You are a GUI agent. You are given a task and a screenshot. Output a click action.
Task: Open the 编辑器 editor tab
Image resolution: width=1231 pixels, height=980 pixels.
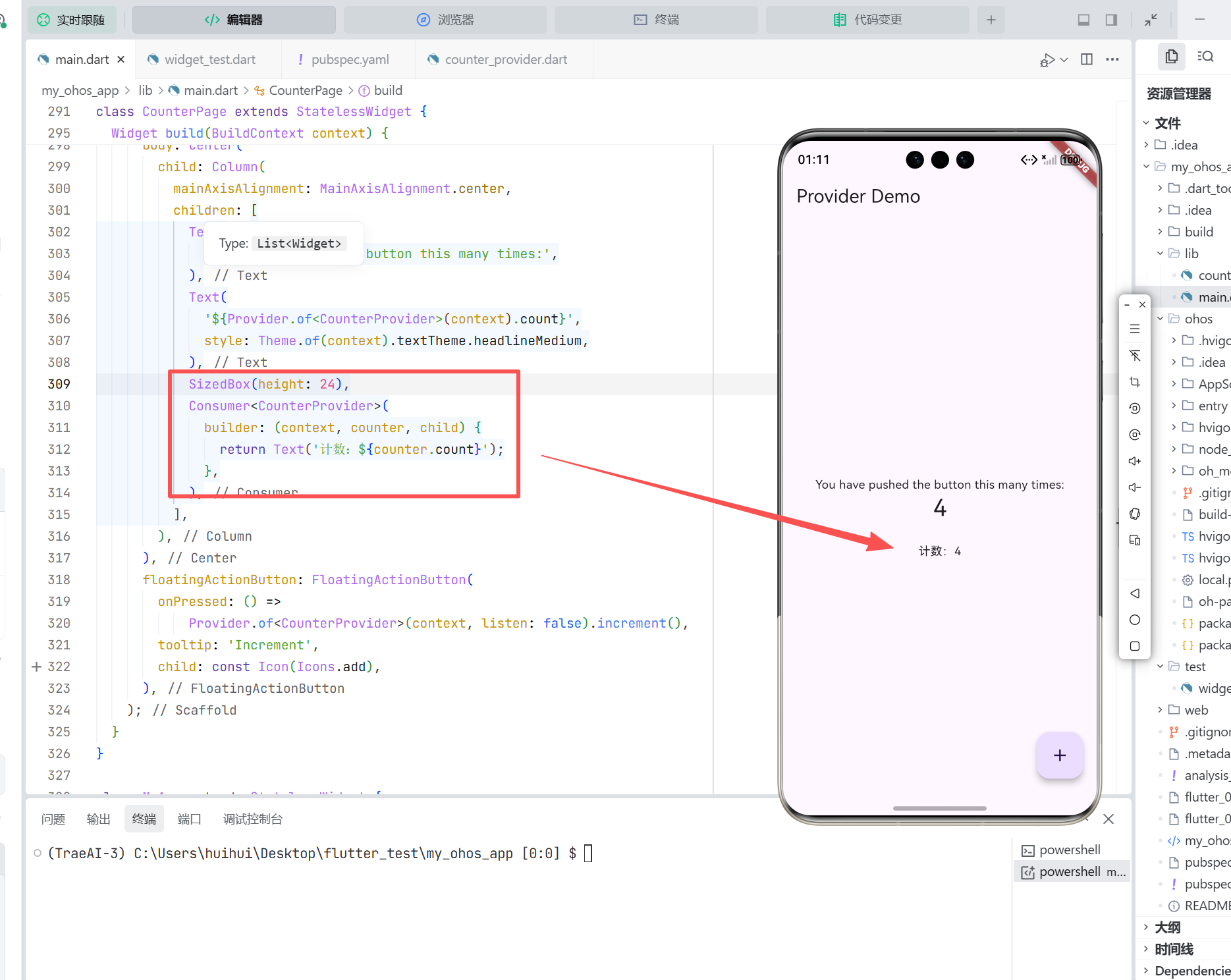(234, 20)
